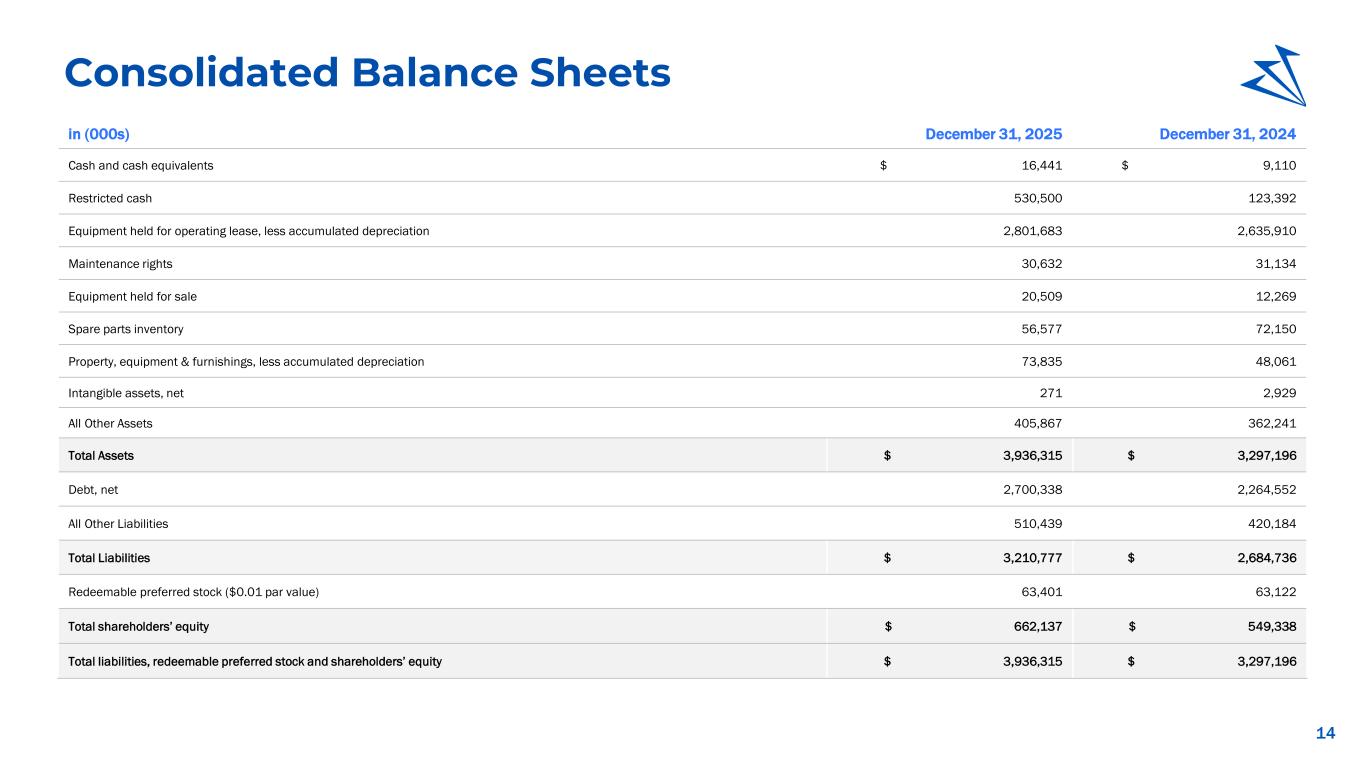The height and width of the screenshot is (768, 1365).
Task: Click the Total Liabilities row label
Action: (109, 558)
